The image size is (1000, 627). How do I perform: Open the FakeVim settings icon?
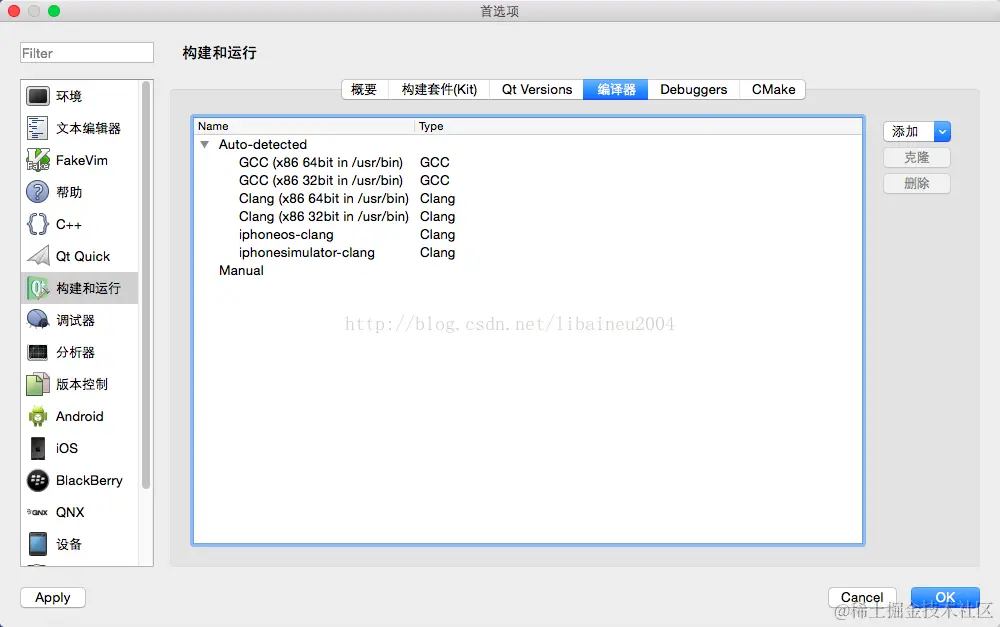click(x=38, y=160)
